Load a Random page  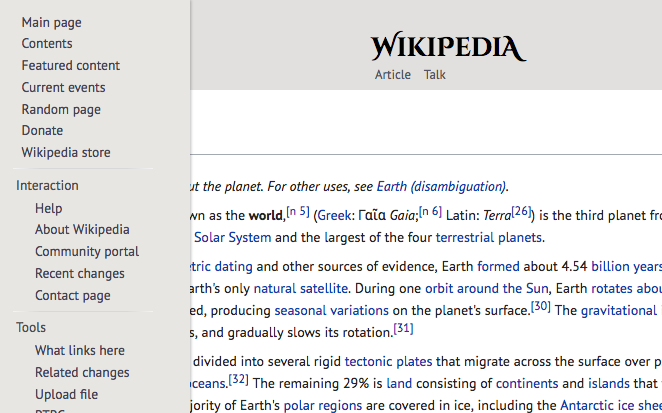[61, 109]
